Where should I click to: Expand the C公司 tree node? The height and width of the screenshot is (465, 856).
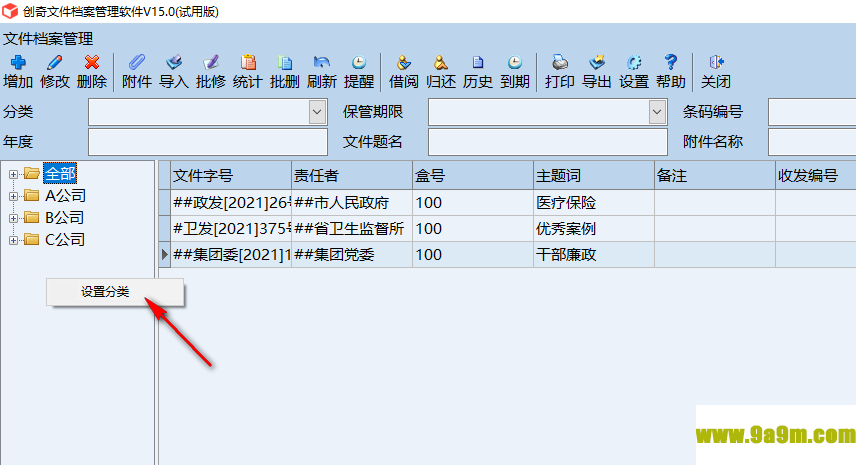click(x=13, y=240)
